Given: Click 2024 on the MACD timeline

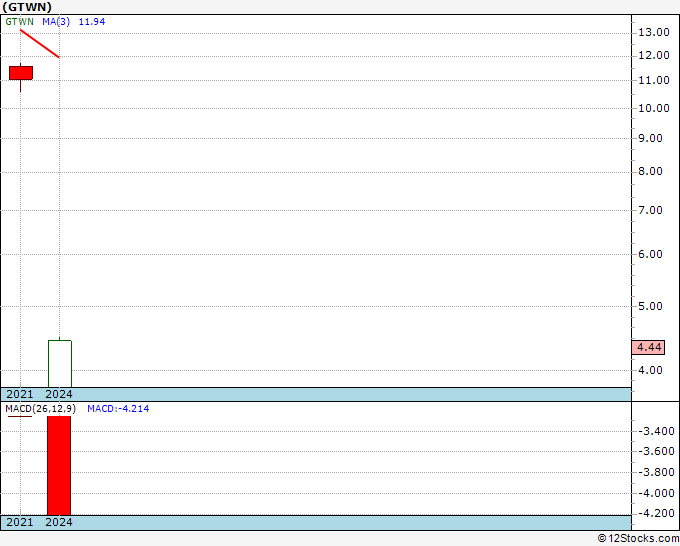Looking at the screenshot, I should pos(59,522).
